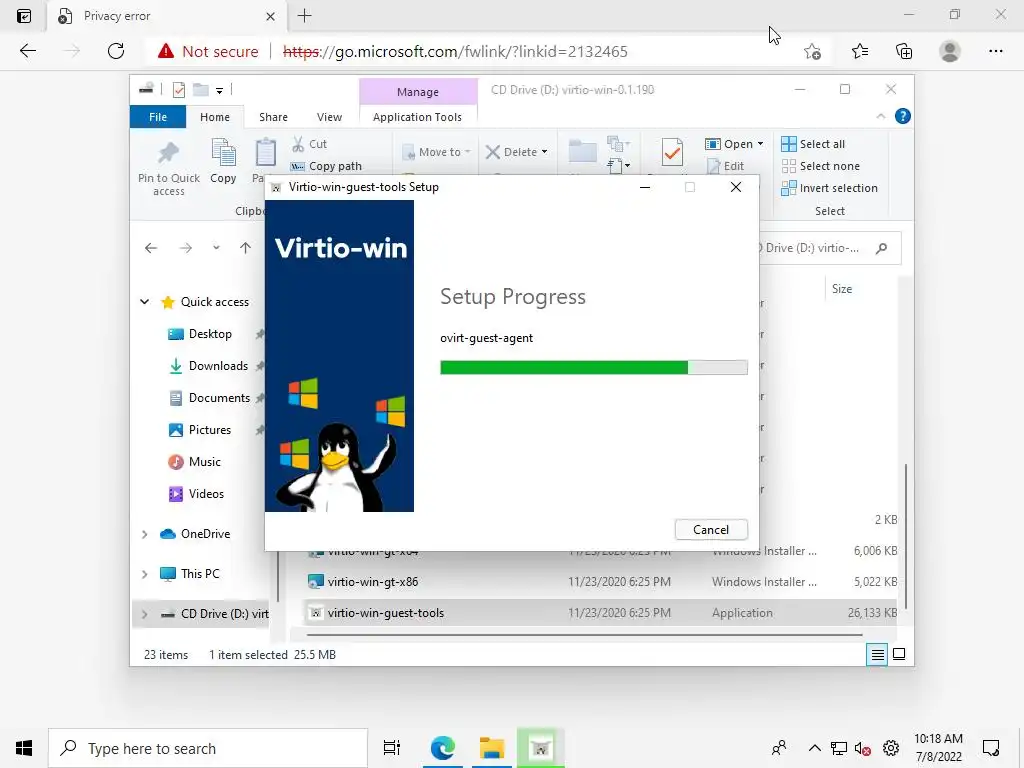Go up one folder level
Screen dimensions: 1024x768
pos(245,248)
